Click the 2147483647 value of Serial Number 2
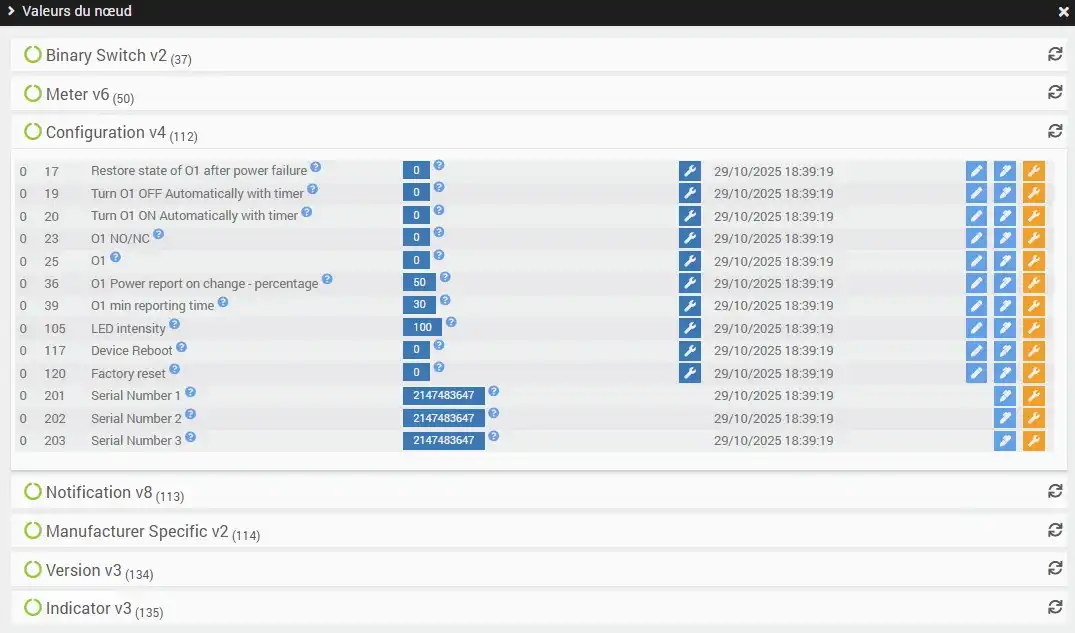This screenshot has height=633, width=1075. pyautogui.click(x=443, y=418)
